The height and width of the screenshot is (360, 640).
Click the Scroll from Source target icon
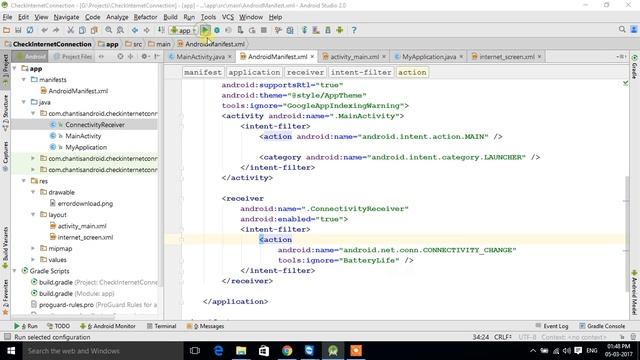pos(120,56)
